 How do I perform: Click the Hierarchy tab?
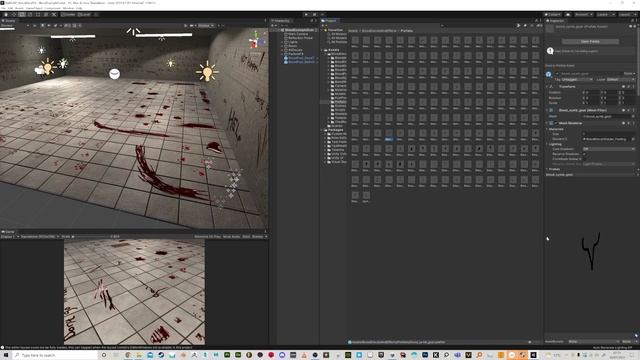click(x=281, y=20)
